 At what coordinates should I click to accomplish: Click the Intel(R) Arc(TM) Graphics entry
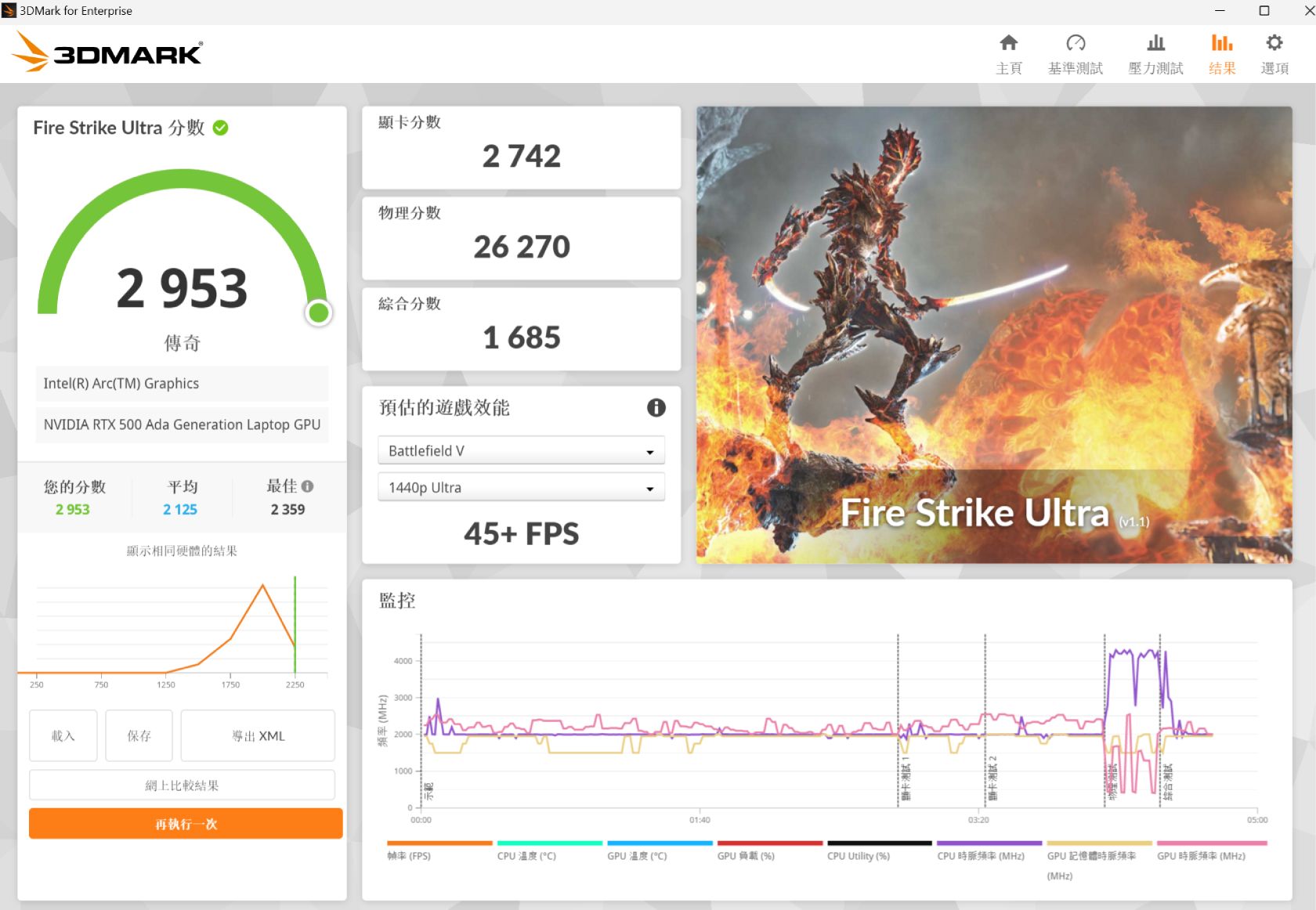tap(182, 384)
